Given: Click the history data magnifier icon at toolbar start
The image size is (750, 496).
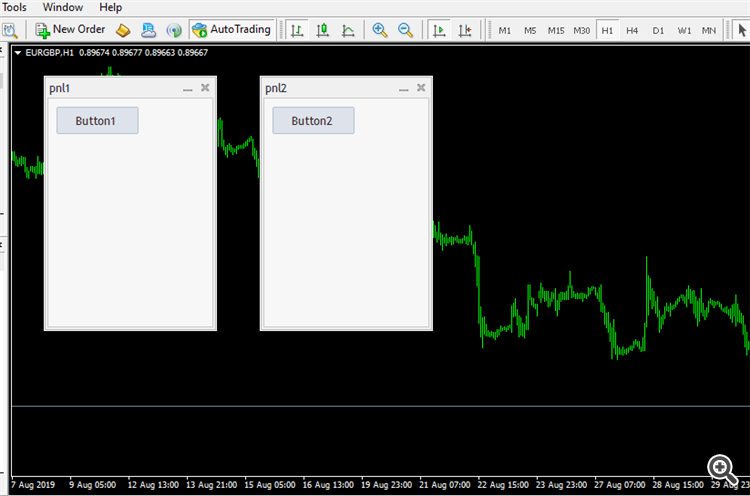Looking at the screenshot, I should click(x=10, y=30).
